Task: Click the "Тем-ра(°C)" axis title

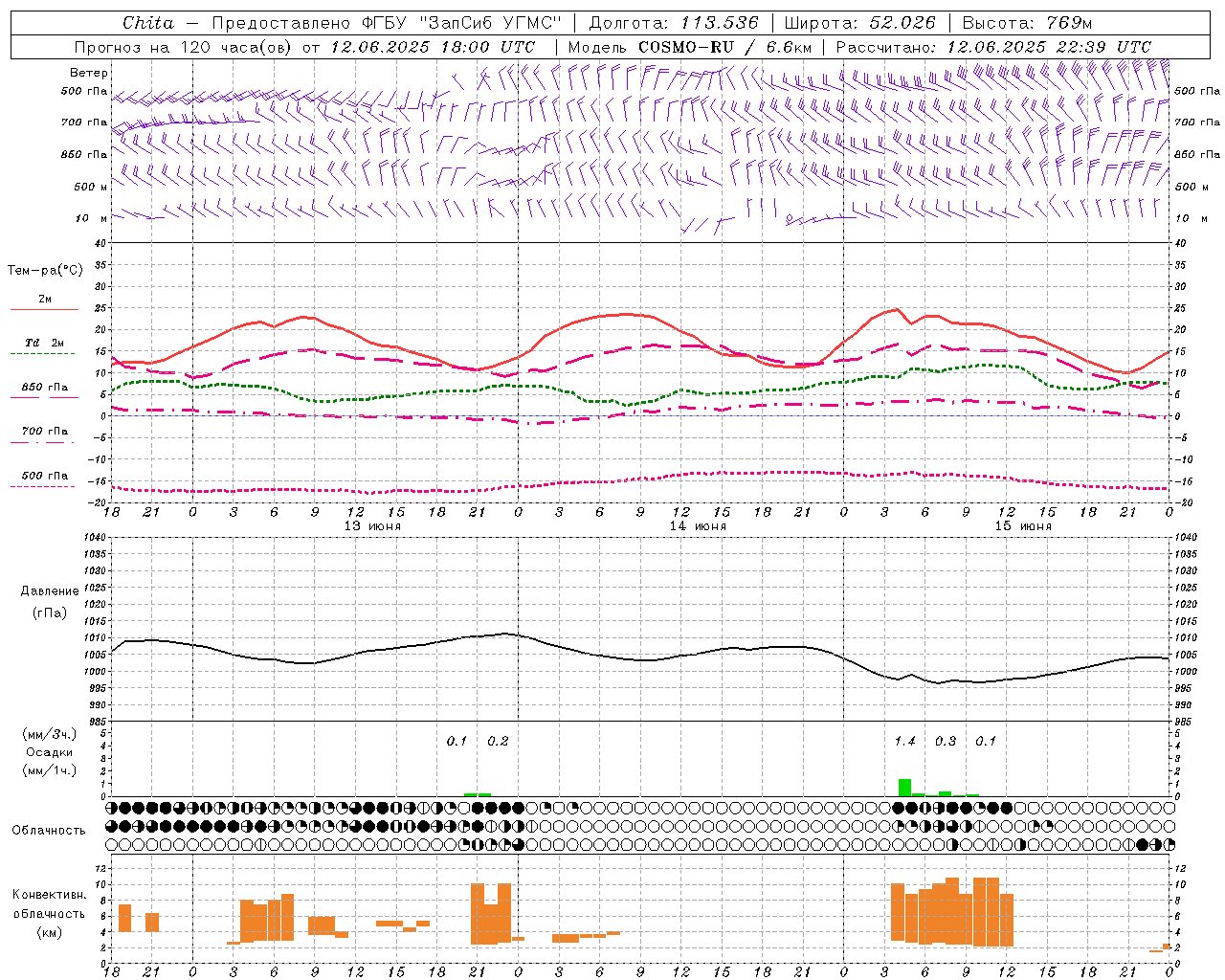Action: (x=45, y=271)
